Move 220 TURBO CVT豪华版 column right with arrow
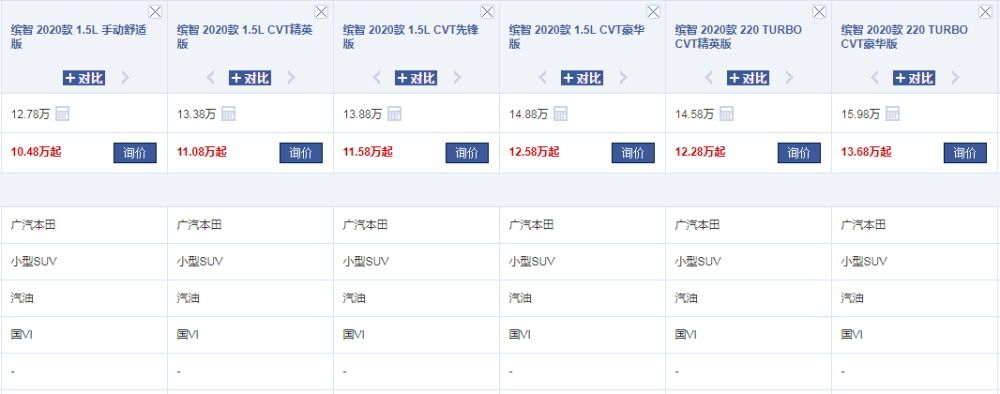Screen dimensions: 1000x394 point(955,78)
